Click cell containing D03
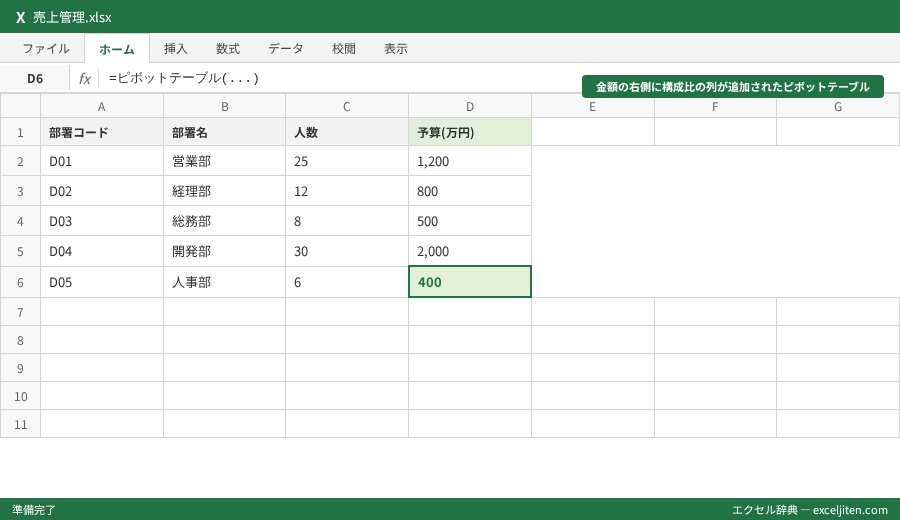The image size is (900, 520). (102, 220)
